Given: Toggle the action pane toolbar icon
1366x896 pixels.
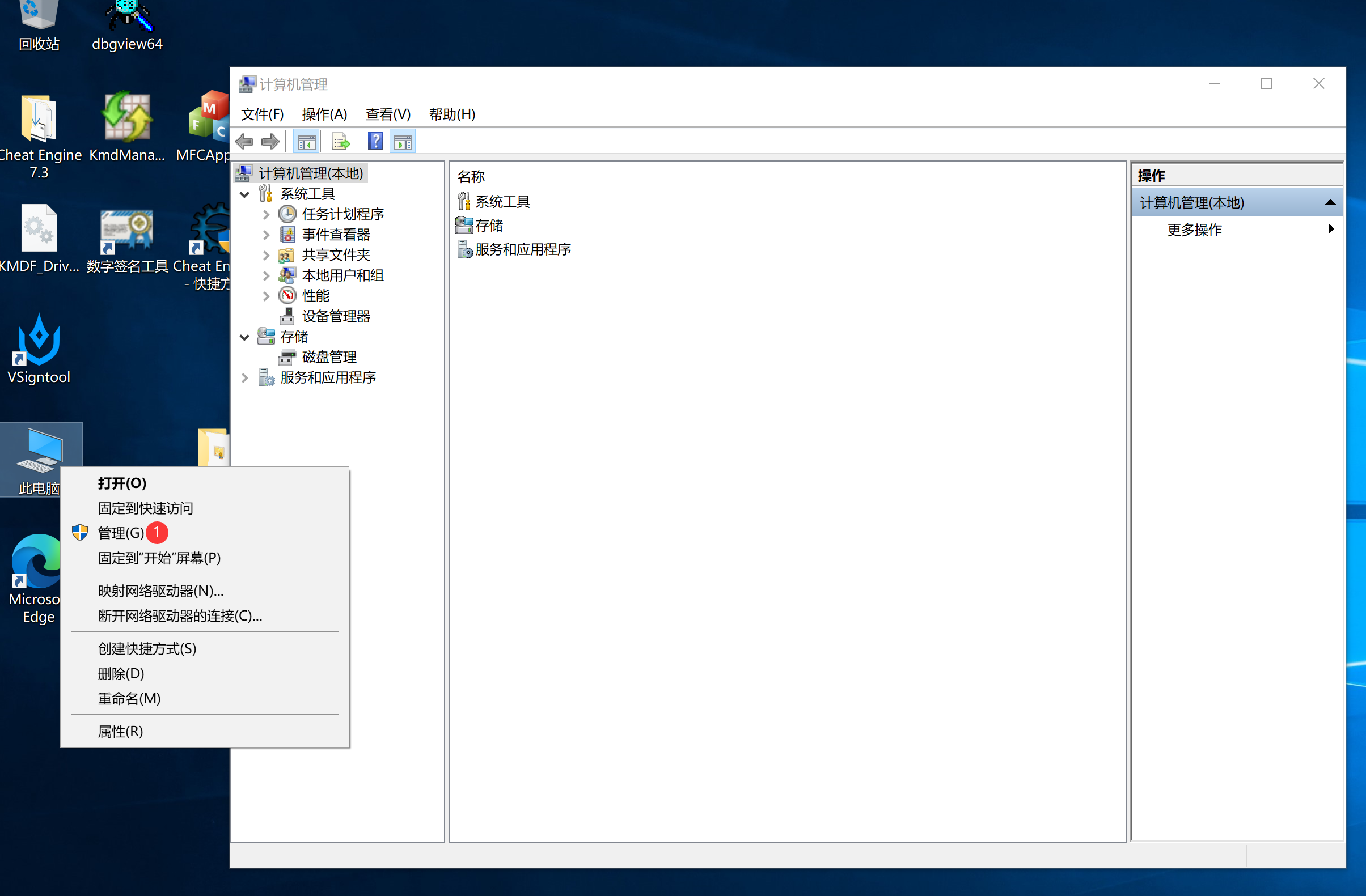Looking at the screenshot, I should pyautogui.click(x=403, y=142).
